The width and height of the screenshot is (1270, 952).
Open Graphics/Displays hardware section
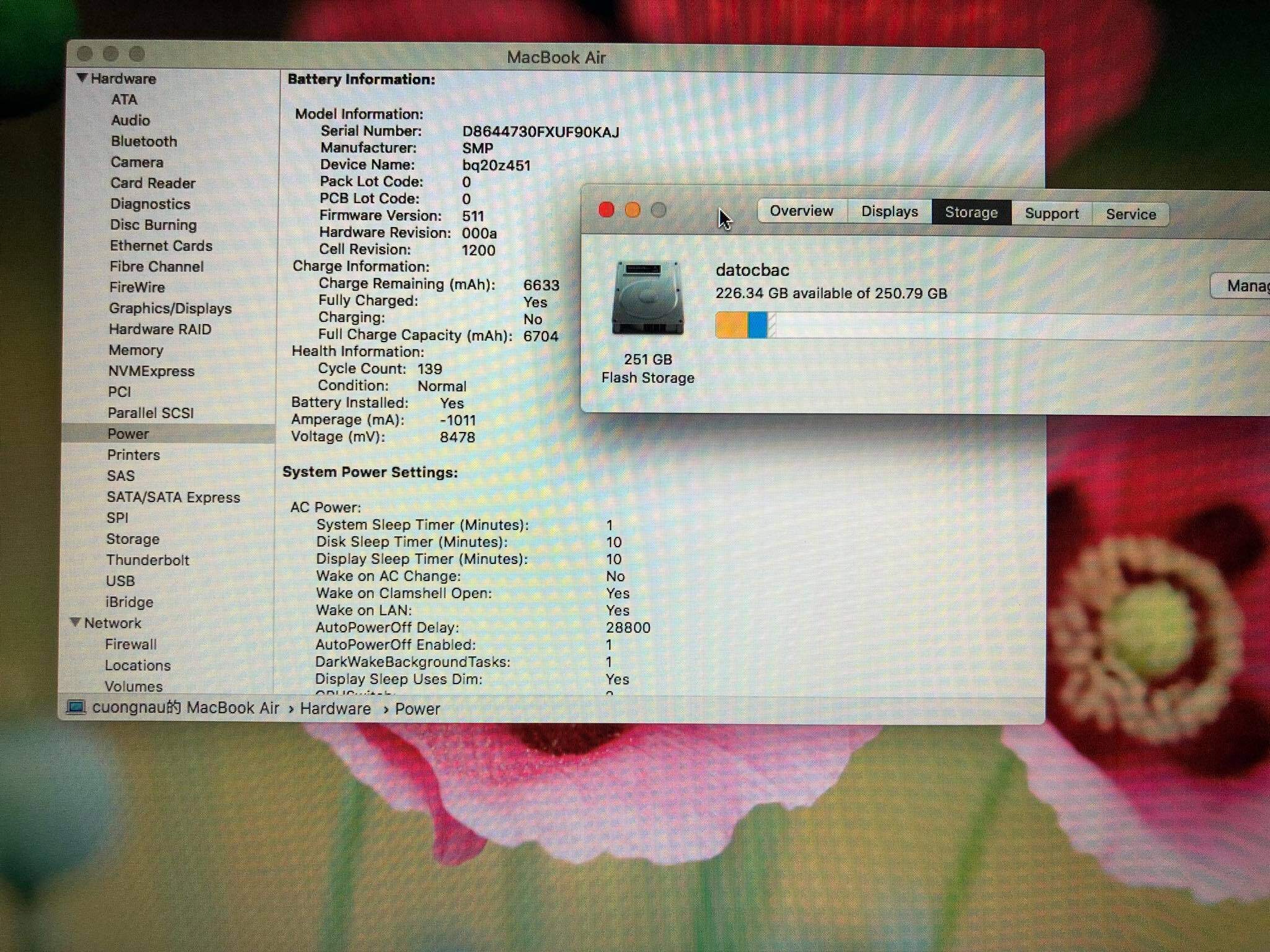pos(170,309)
